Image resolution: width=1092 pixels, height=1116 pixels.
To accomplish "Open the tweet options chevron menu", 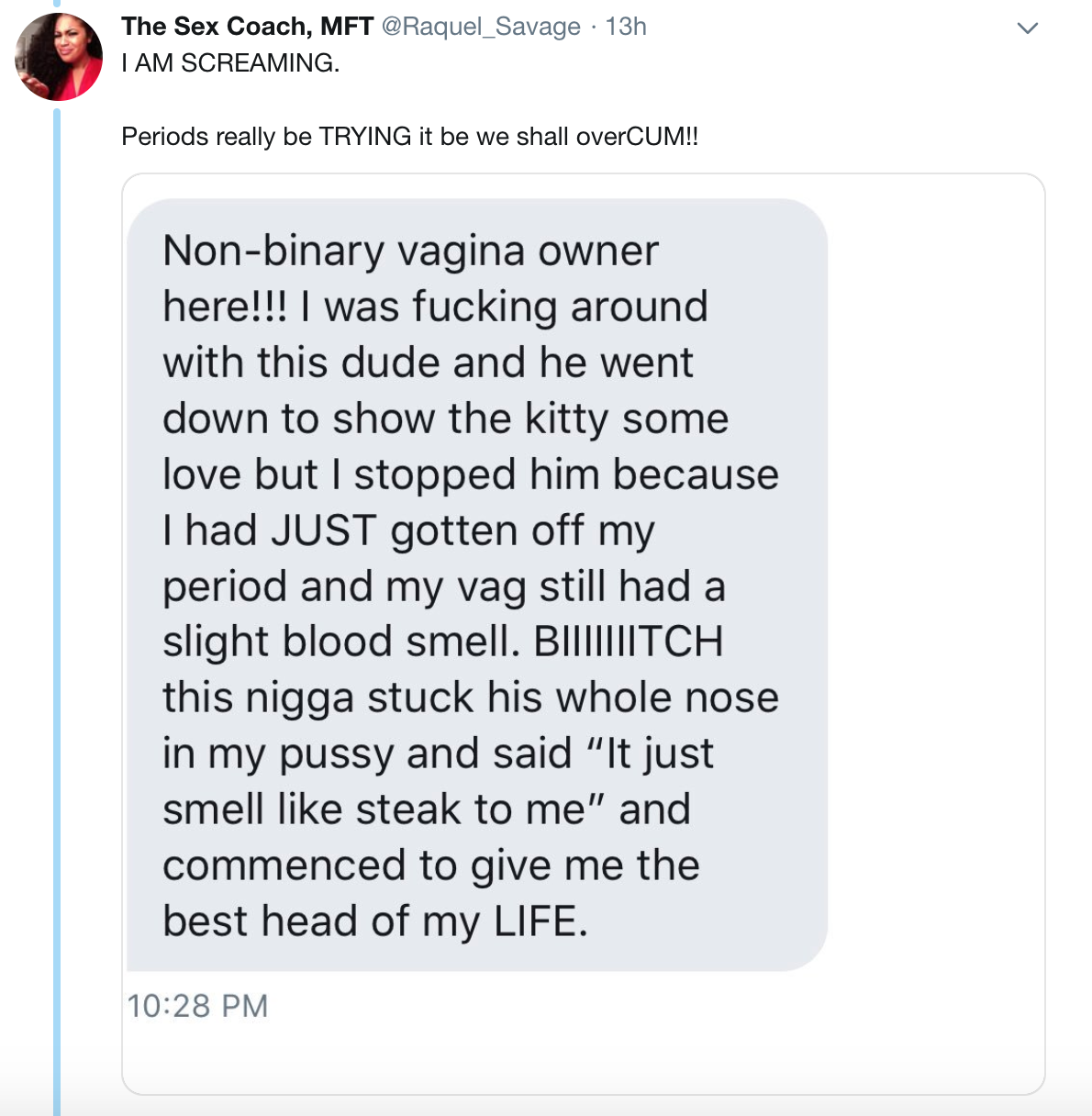I will point(1028,28).
